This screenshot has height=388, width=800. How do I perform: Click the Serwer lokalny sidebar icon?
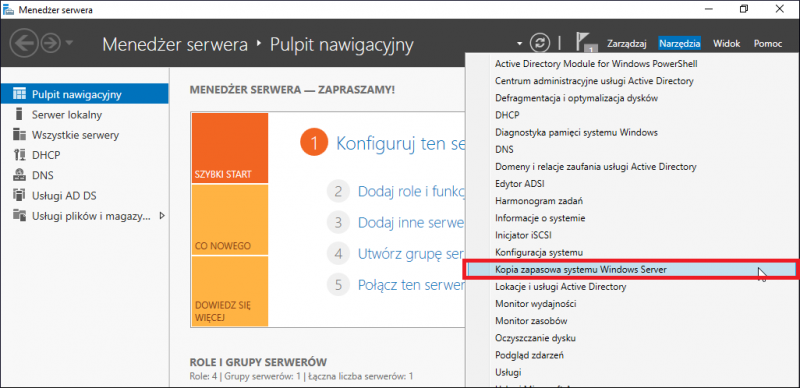pyautogui.click(x=19, y=114)
